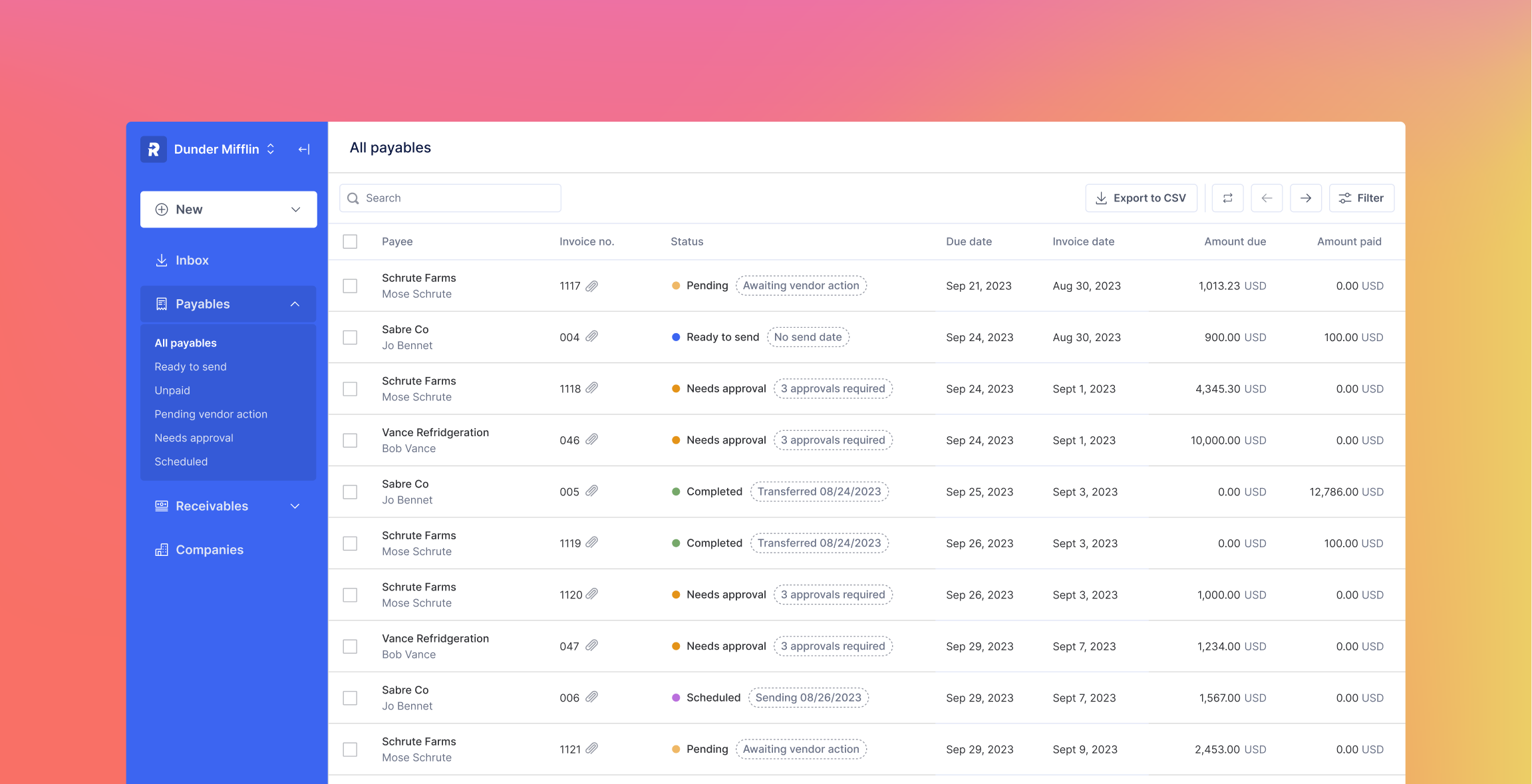1532x784 pixels.
Task: Open the Filter options
Action: (1361, 197)
